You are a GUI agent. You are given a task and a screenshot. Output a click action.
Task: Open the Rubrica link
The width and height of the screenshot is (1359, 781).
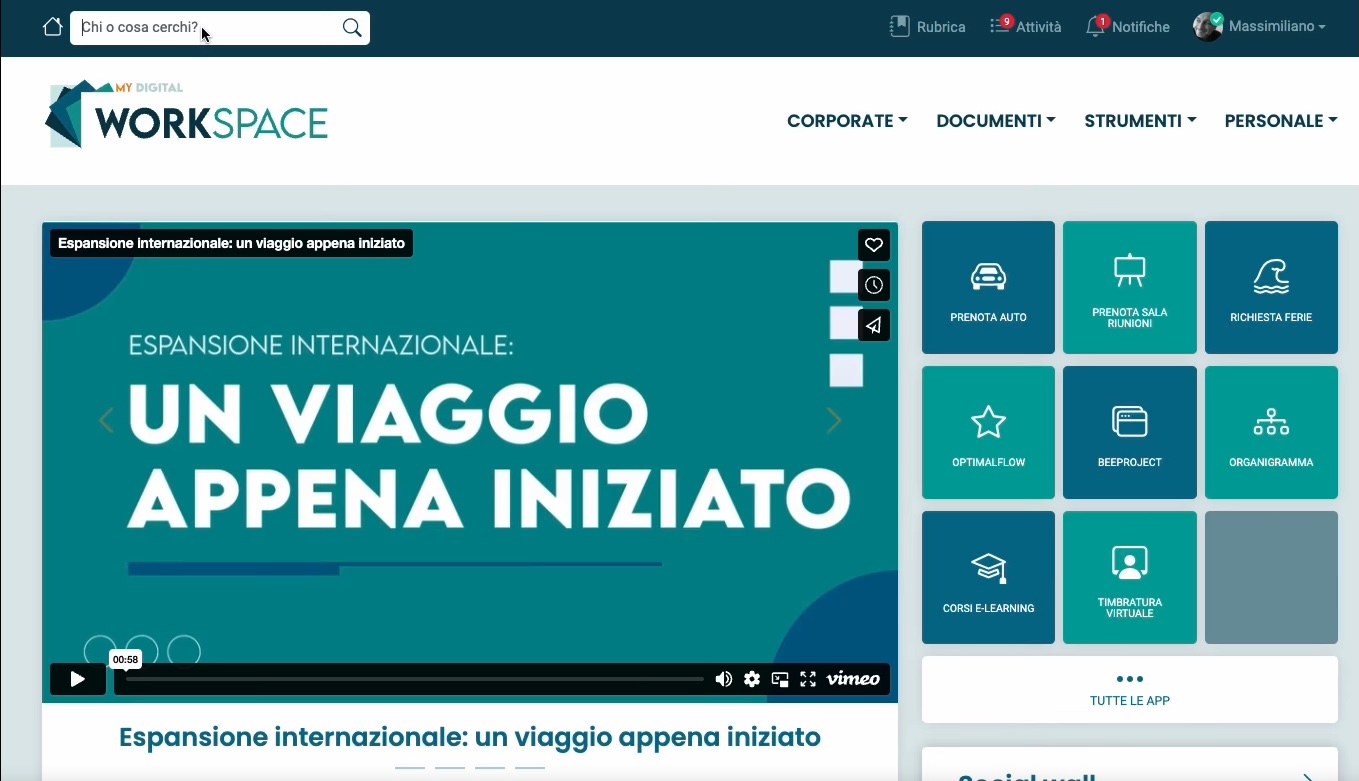tap(928, 27)
